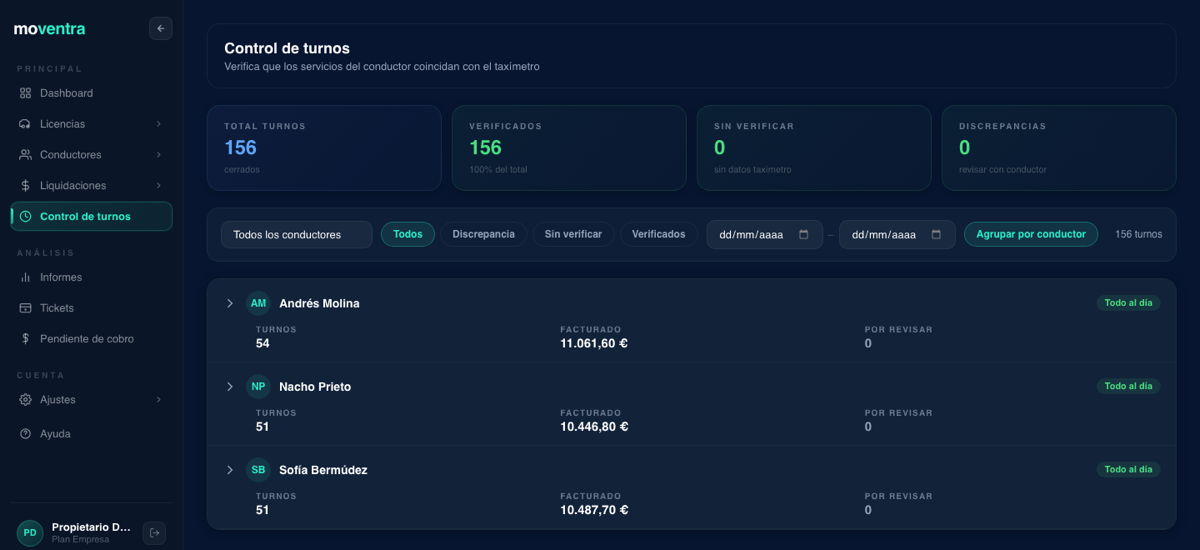
Task: Click the end date dd/mm/aaaa field
Action: click(896, 235)
